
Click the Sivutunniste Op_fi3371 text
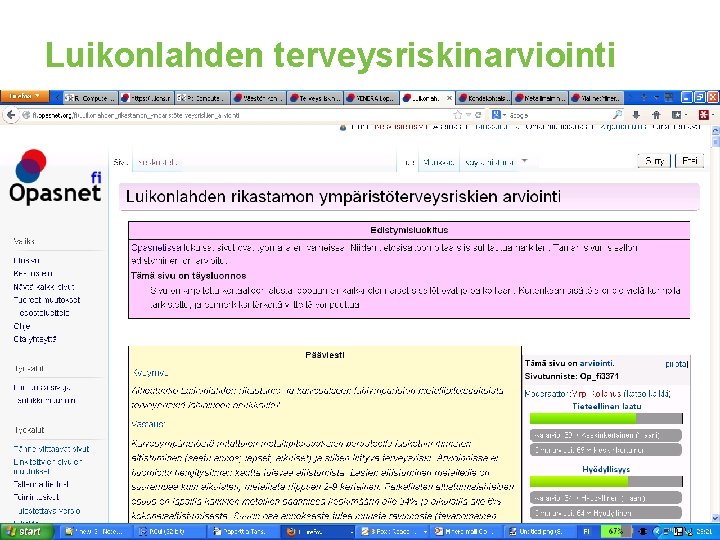[572, 377]
